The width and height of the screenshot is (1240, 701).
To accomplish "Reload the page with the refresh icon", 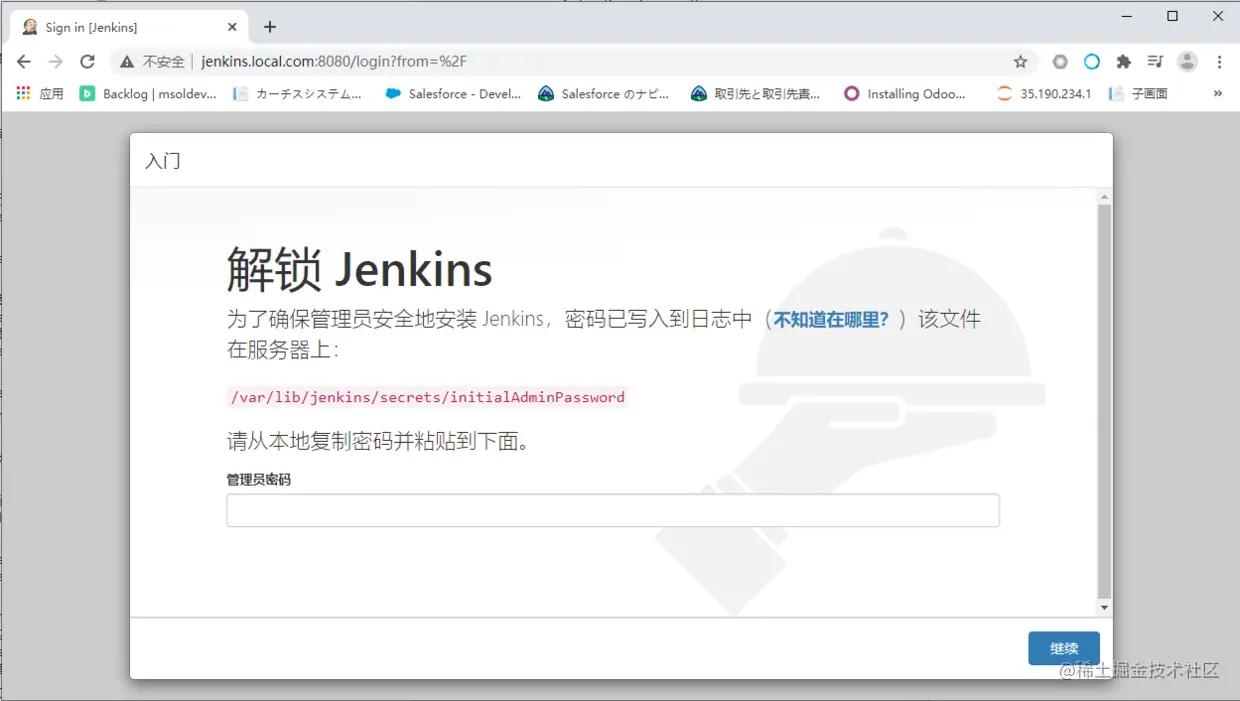I will click(x=88, y=62).
